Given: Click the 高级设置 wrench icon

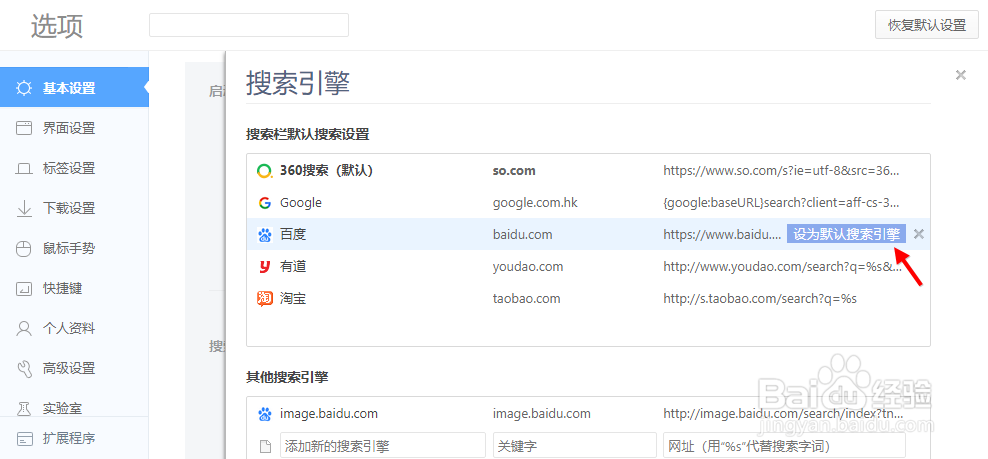Looking at the screenshot, I should click(24, 368).
